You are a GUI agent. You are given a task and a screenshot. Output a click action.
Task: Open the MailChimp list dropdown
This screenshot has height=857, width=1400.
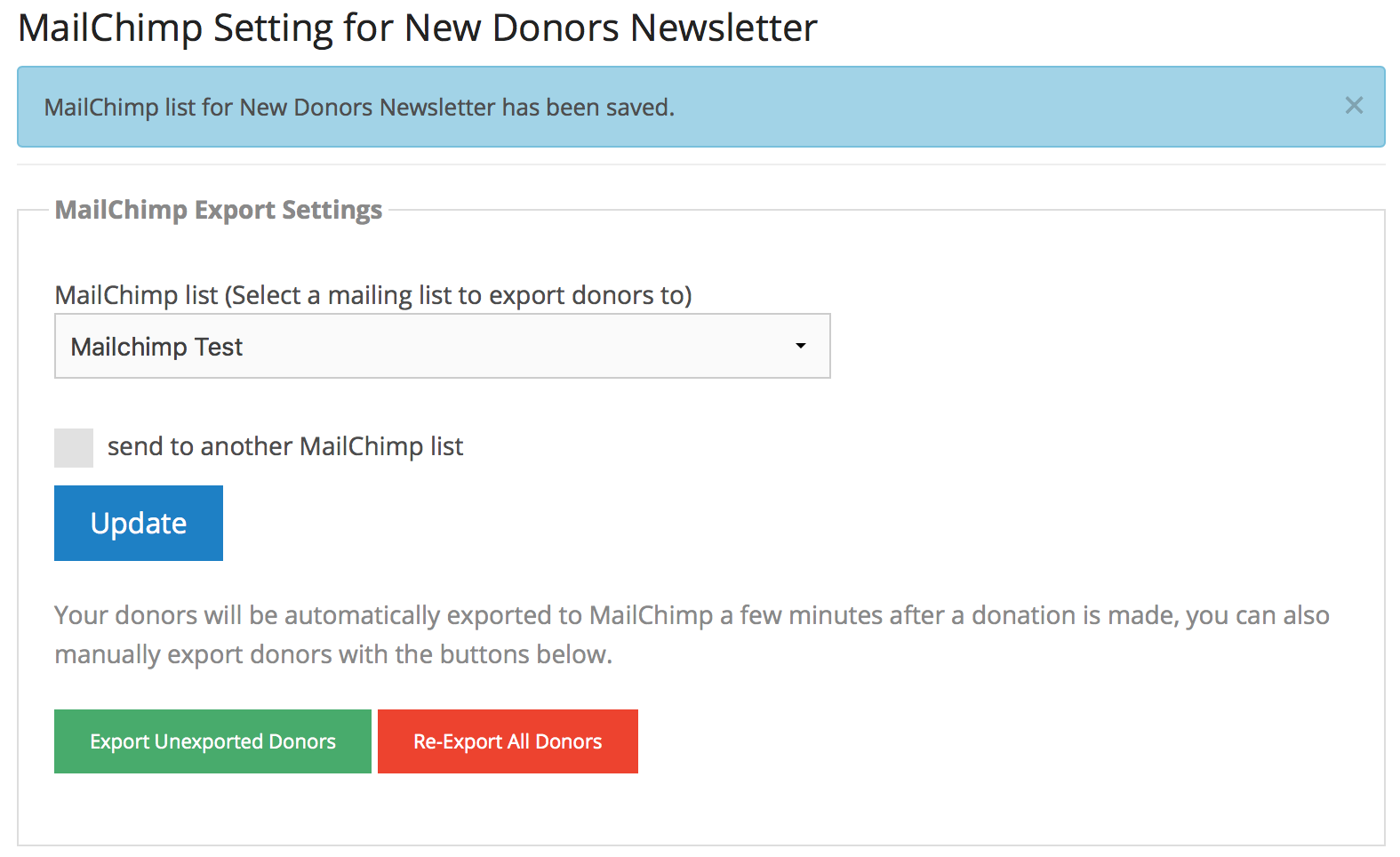pyautogui.click(x=442, y=346)
